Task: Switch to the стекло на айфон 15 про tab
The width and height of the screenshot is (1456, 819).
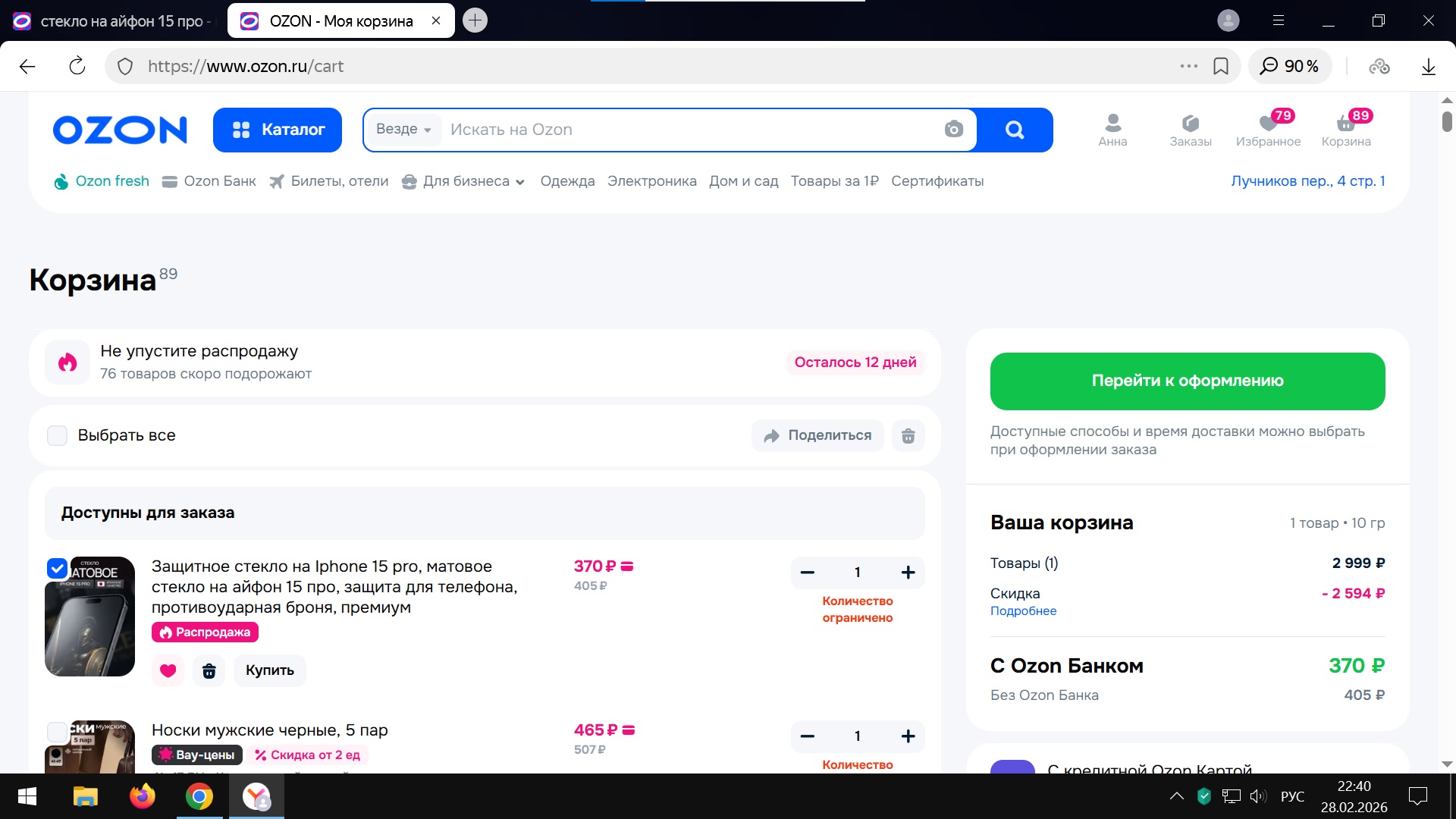Action: click(x=114, y=21)
